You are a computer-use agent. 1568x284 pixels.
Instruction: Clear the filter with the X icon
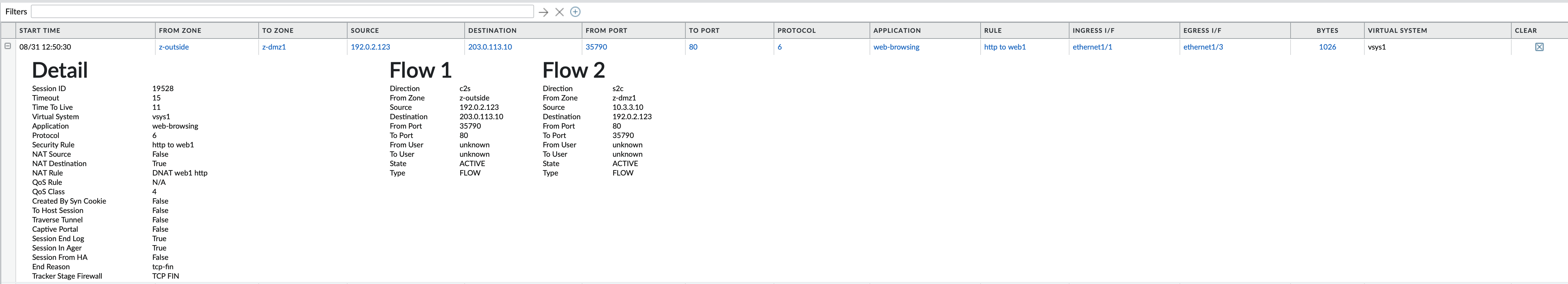point(559,12)
